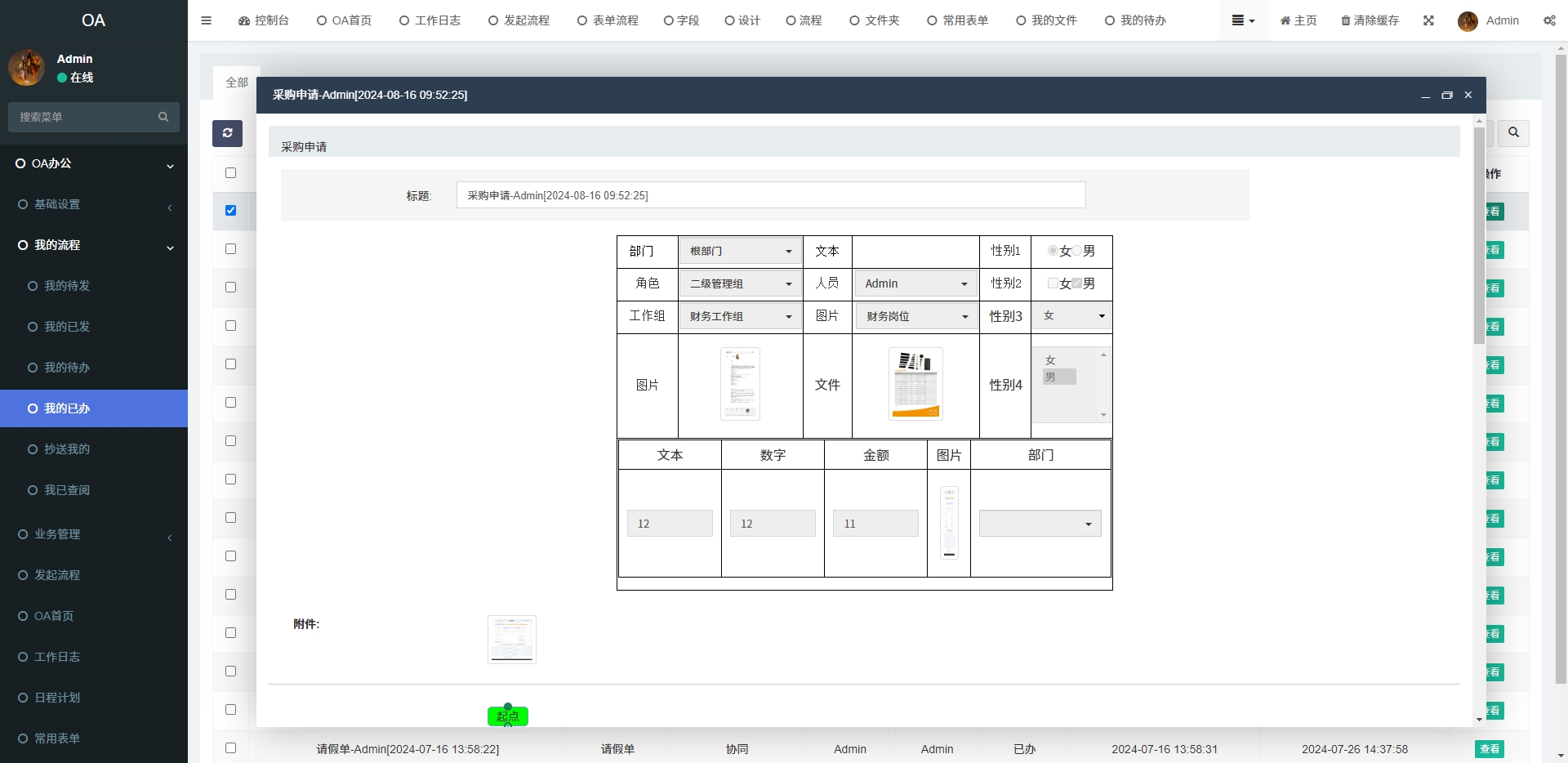The width and height of the screenshot is (1568, 763).
Task: Open the settings gears icon at top right
Action: (x=1549, y=20)
